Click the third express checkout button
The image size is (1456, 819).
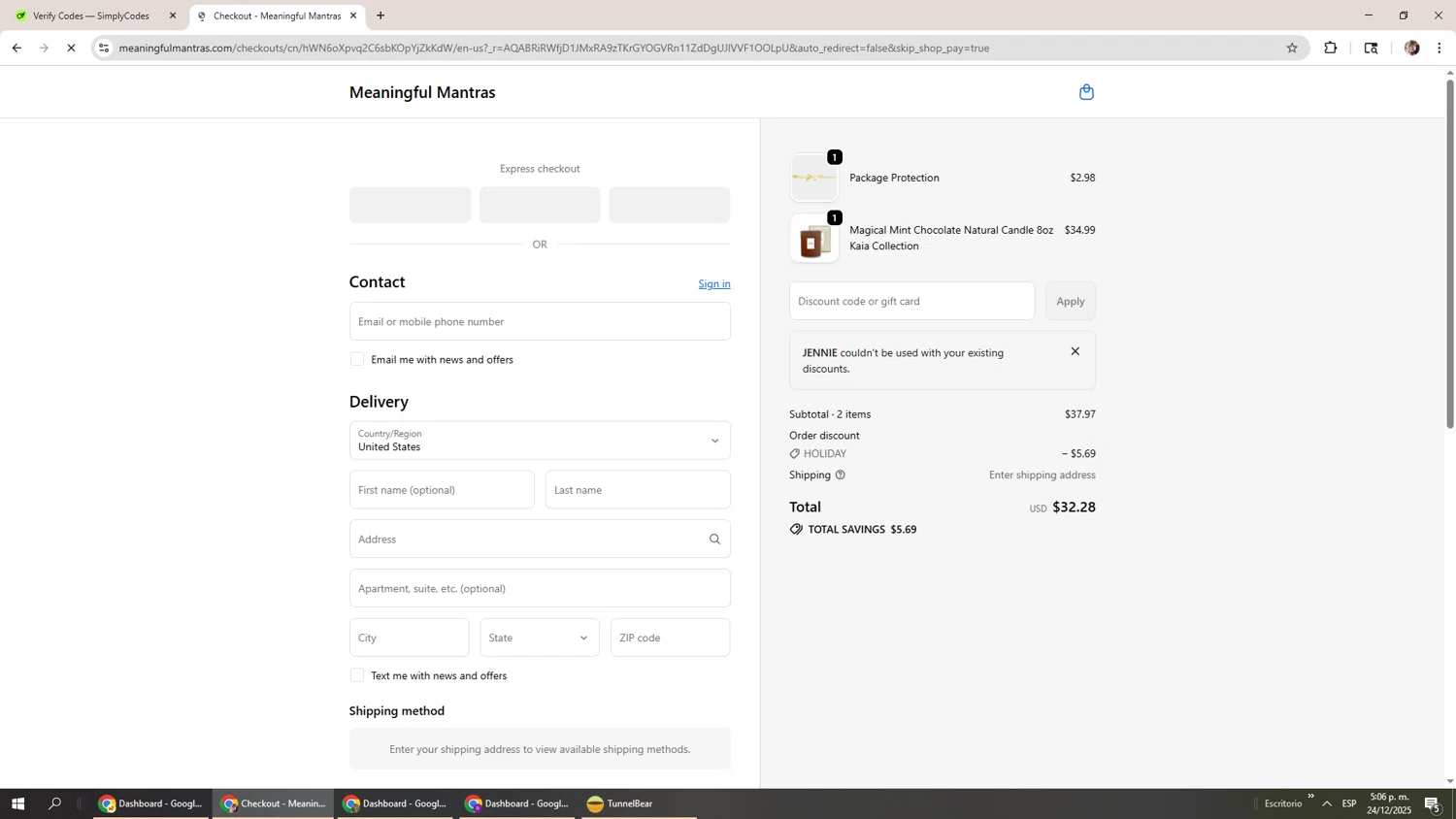pos(670,205)
